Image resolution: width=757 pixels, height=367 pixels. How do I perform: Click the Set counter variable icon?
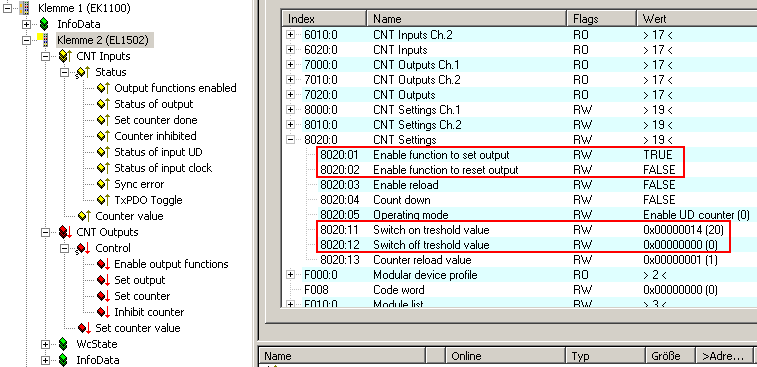(103, 296)
